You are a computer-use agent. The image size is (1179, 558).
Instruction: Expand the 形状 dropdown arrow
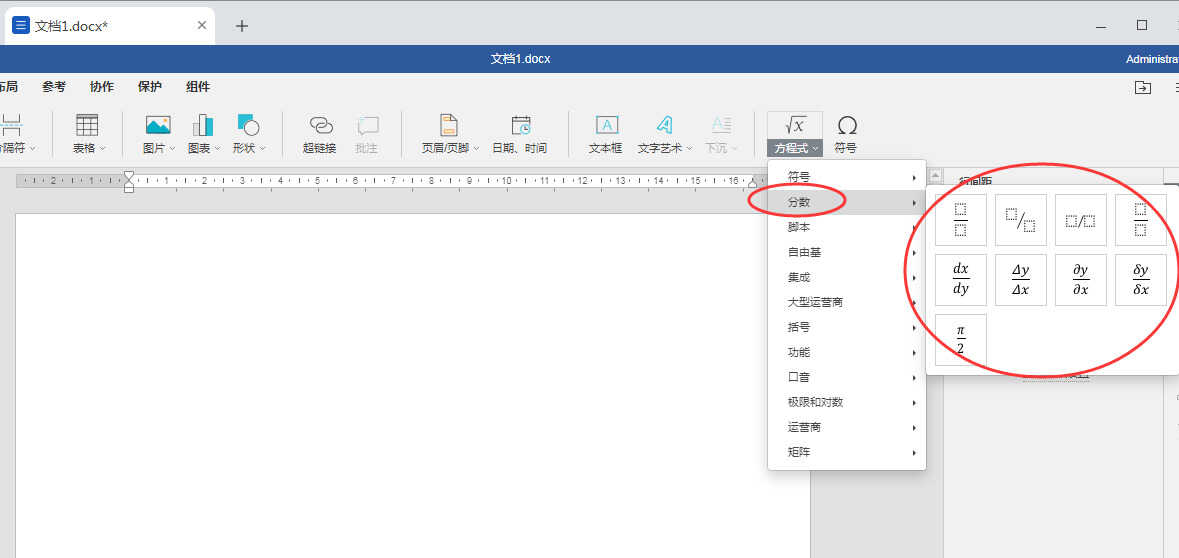263,149
